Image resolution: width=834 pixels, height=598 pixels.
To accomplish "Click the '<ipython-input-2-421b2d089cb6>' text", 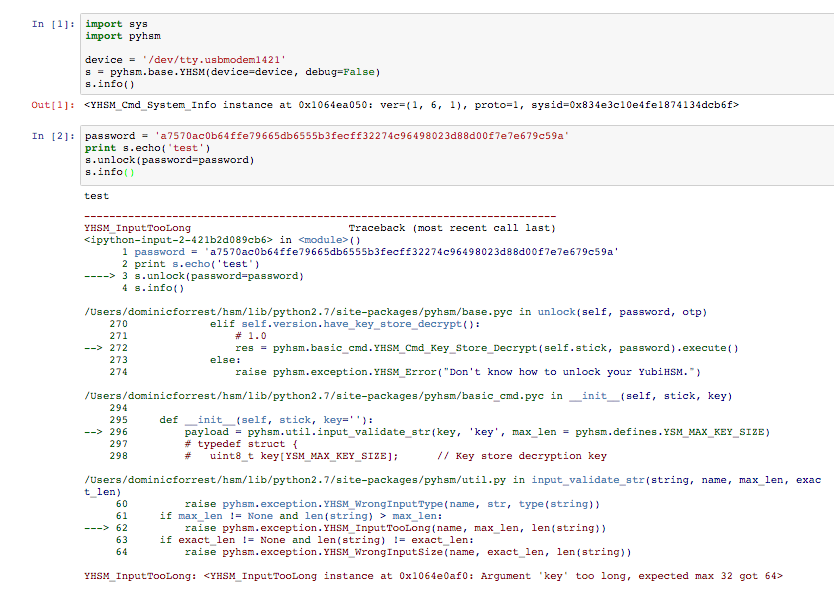I will coord(178,240).
